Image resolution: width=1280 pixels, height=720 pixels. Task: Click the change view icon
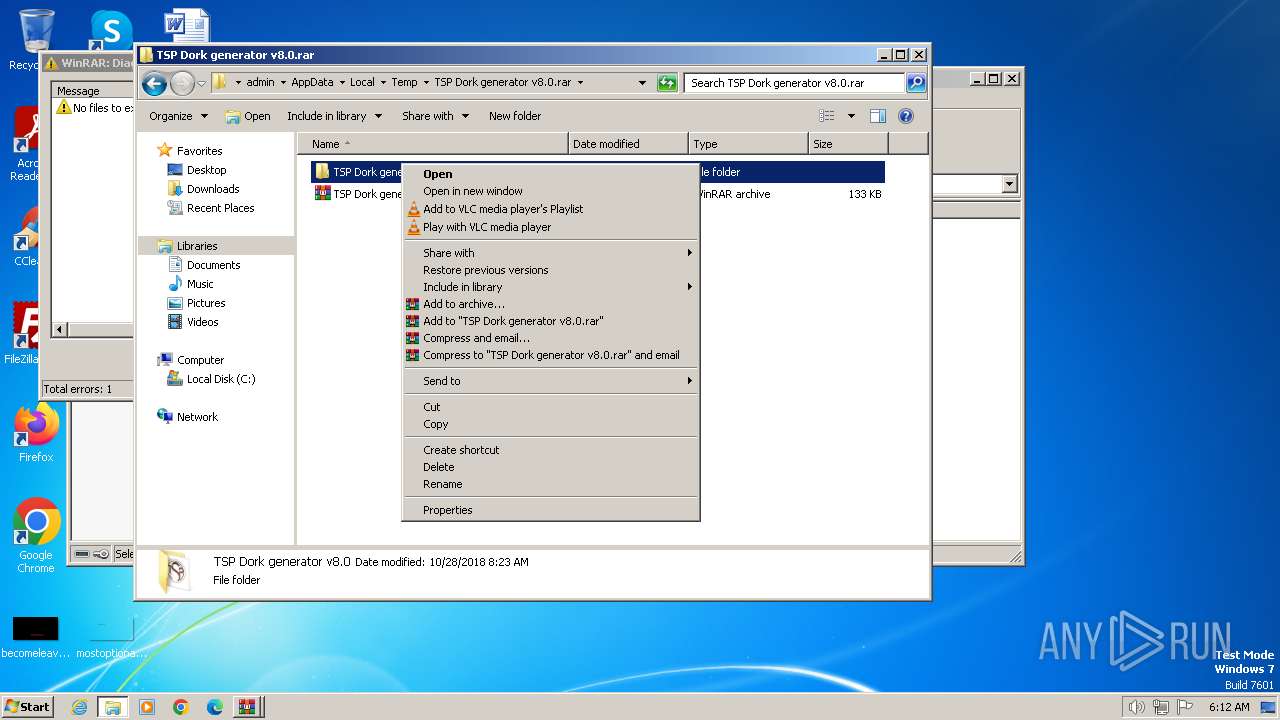[x=827, y=116]
